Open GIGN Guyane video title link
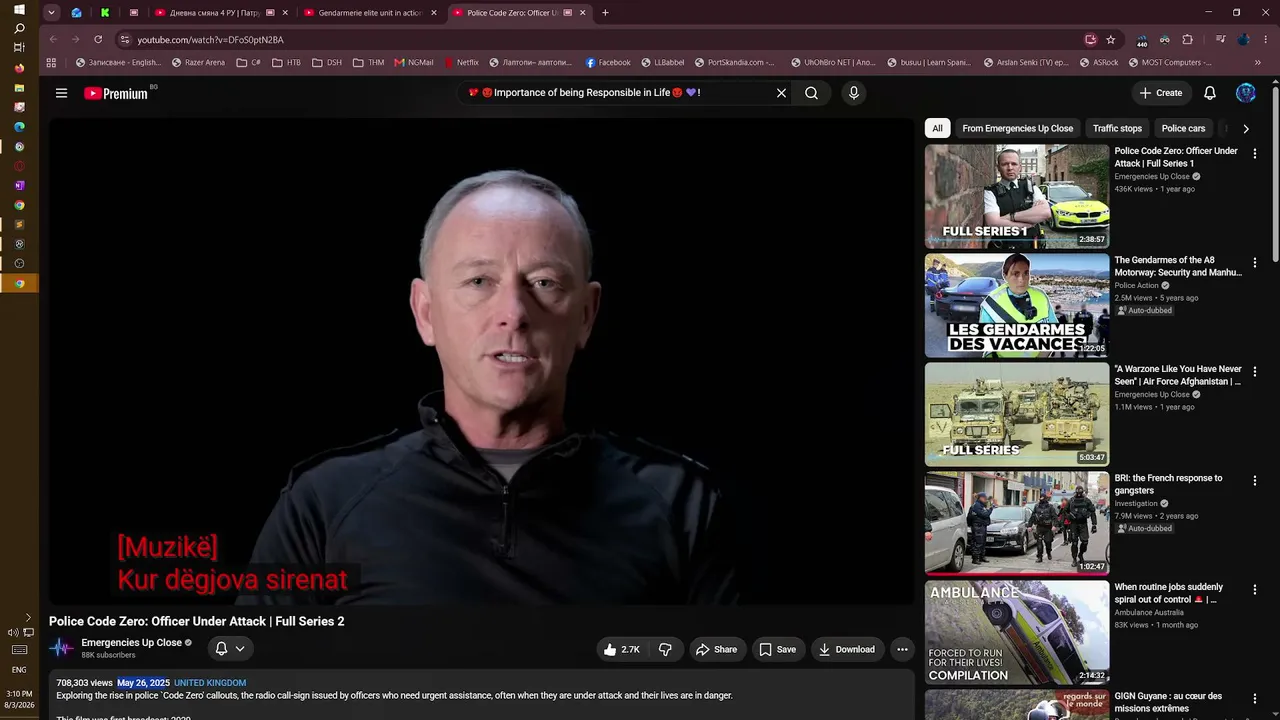Viewport: 1280px width, 720px height. click(1168, 702)
